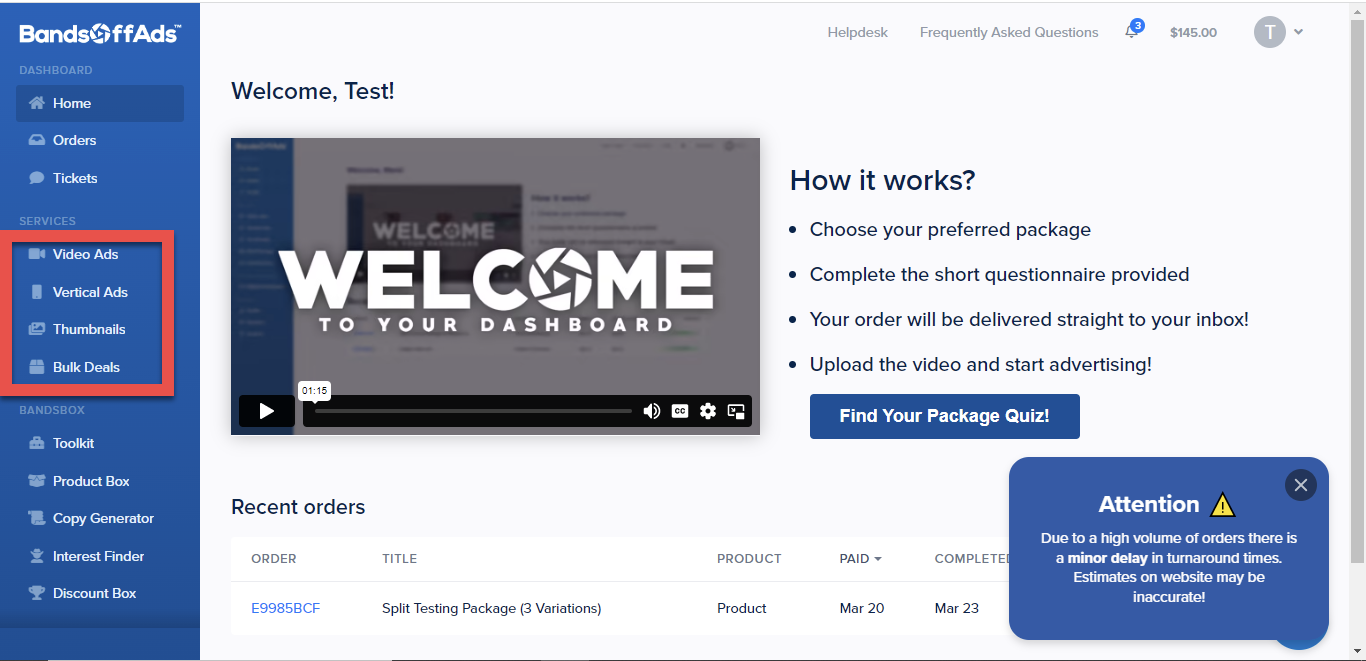Enable picture-in-picture on video player
The height and width of the screenshot is (661, 1366).
coord(737,411)
